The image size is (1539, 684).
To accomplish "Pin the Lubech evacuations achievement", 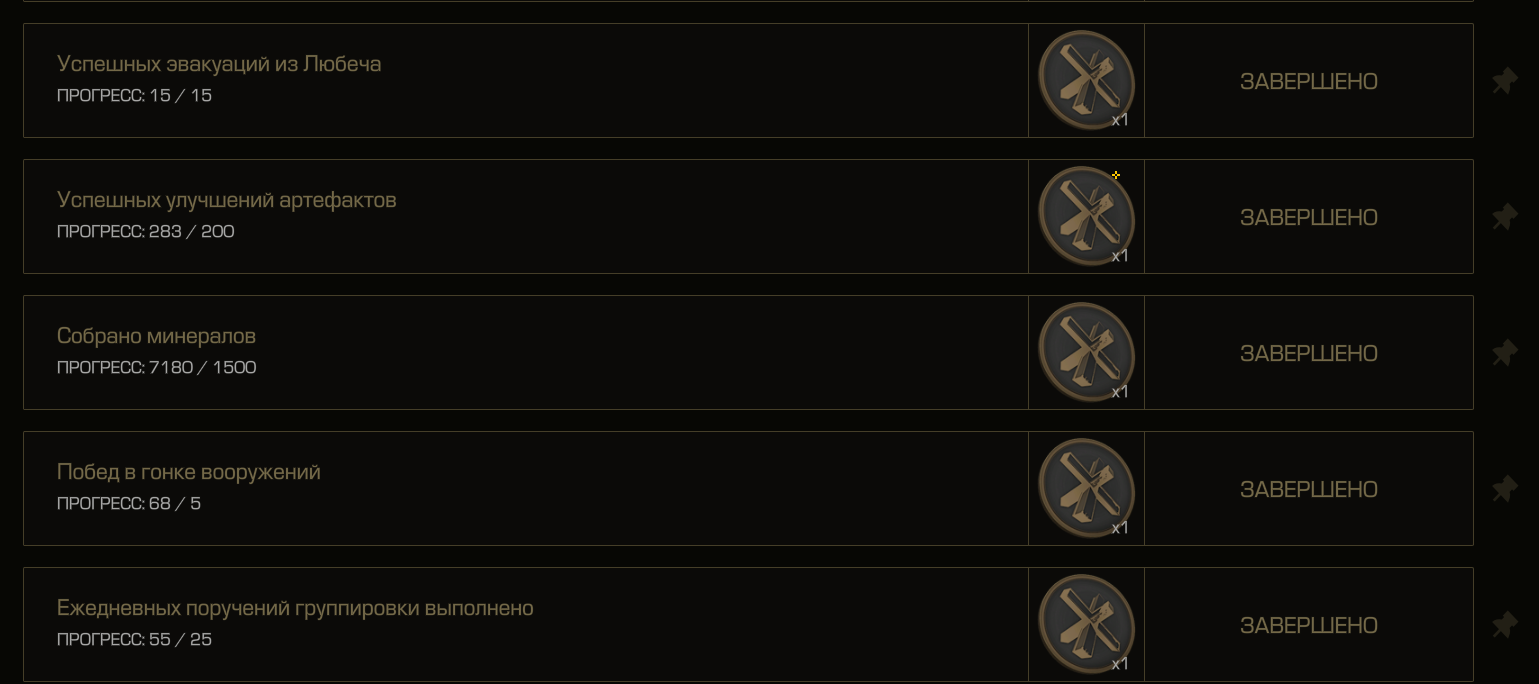I will 1504,81.
